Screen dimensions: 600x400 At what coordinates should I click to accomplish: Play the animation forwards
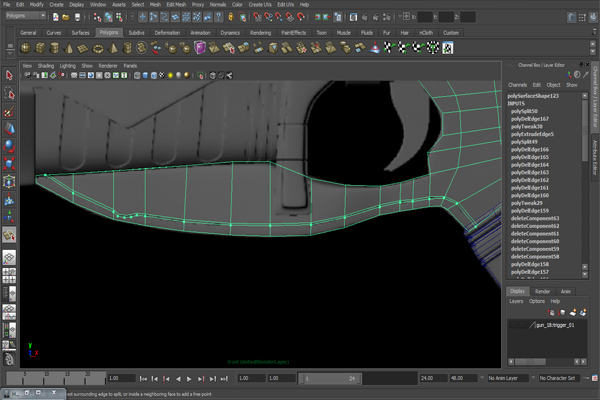[x=189, y=379]
